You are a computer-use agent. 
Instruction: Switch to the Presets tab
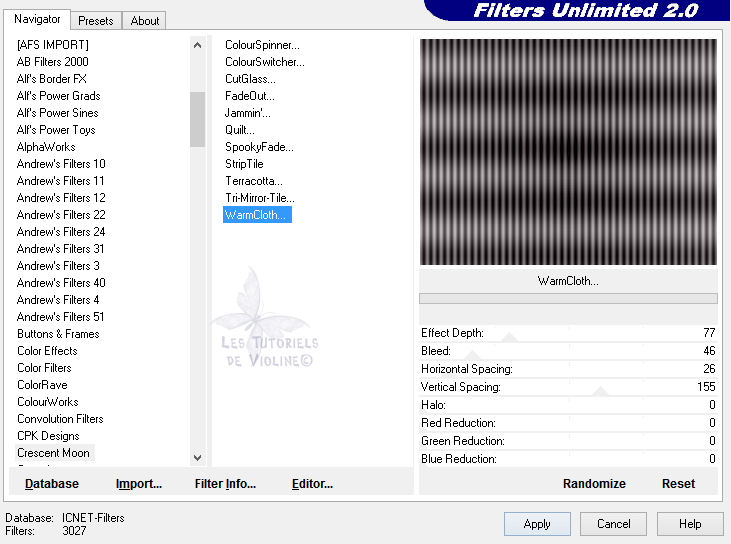point(96,20)
